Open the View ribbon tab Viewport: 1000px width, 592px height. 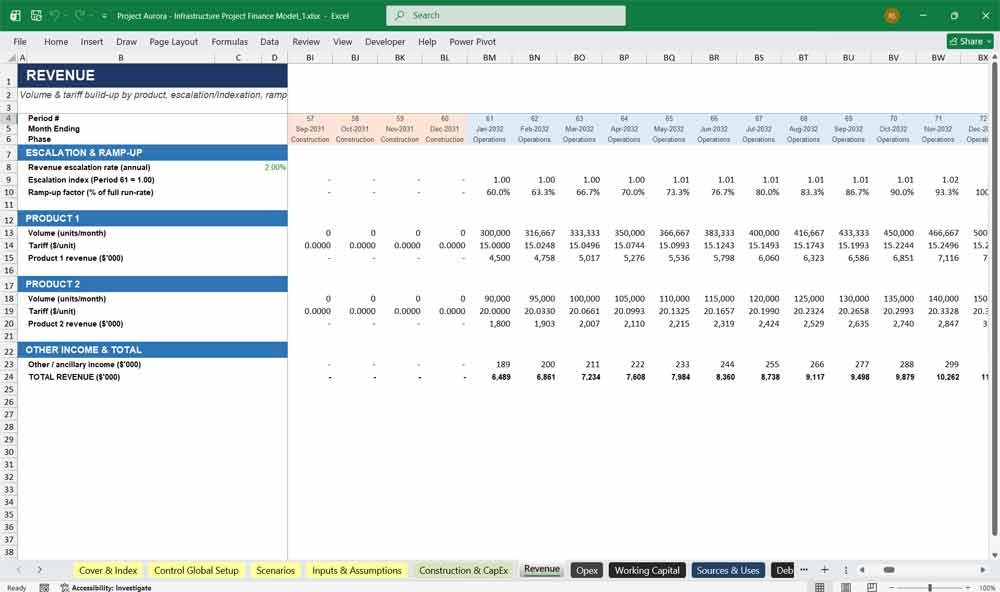[x=342, y=41]
